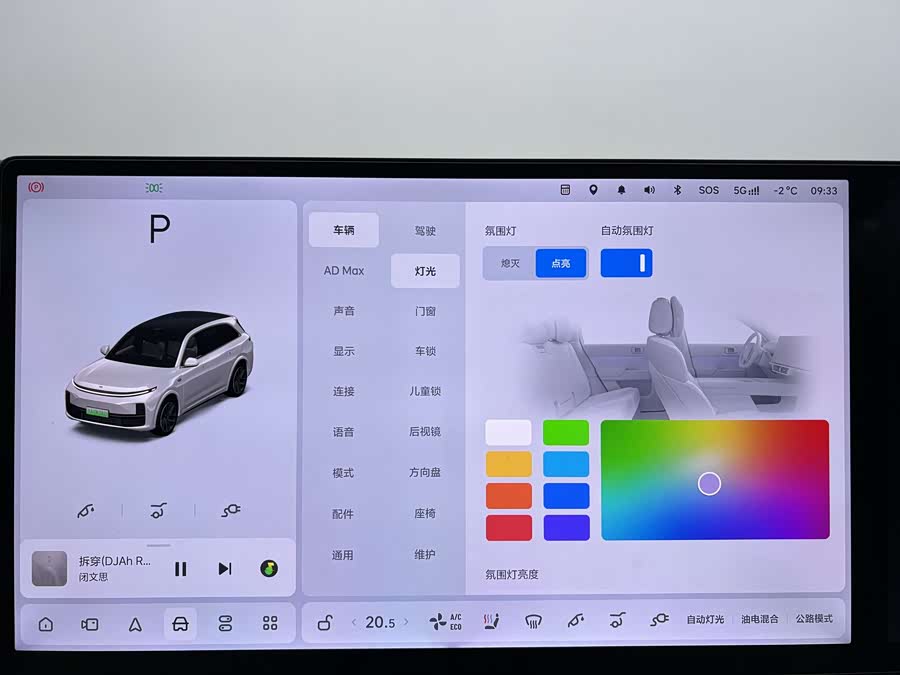Open the apps grid icon
This screenshot has width=900, height=675.
270,624
